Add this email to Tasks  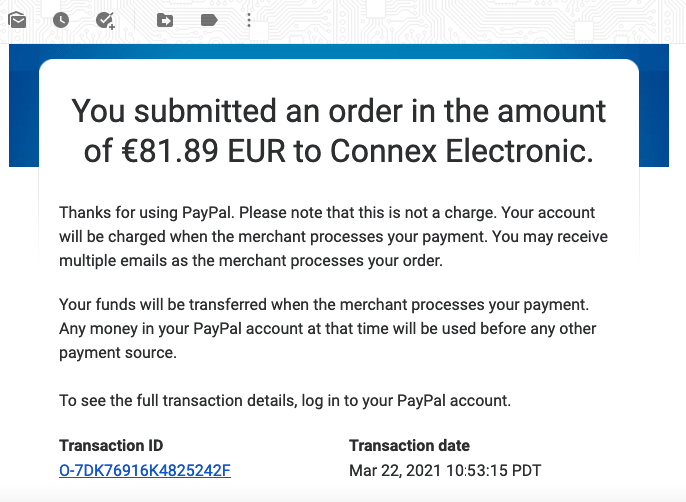[x=105, y=20]
